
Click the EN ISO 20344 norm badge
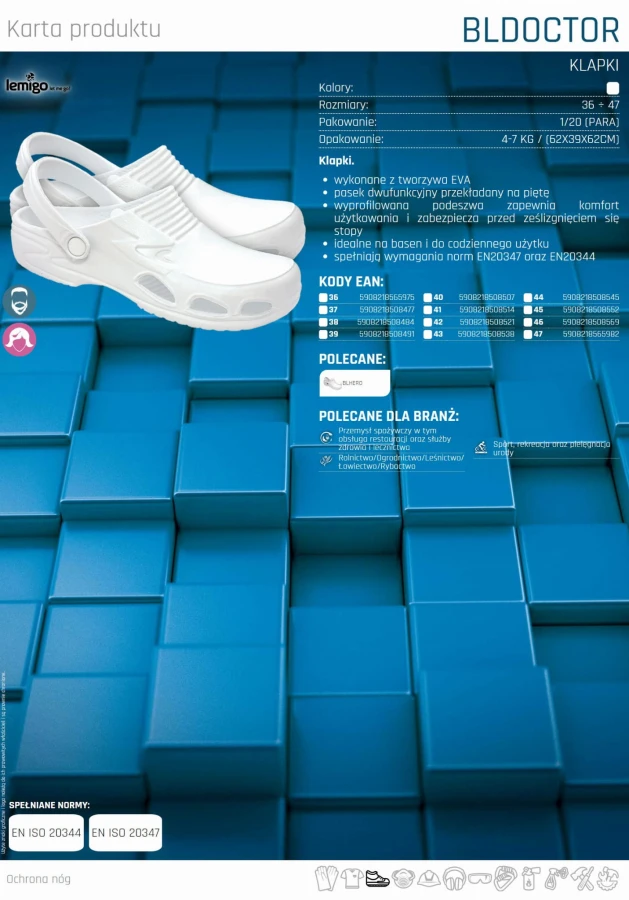point(46,832)
